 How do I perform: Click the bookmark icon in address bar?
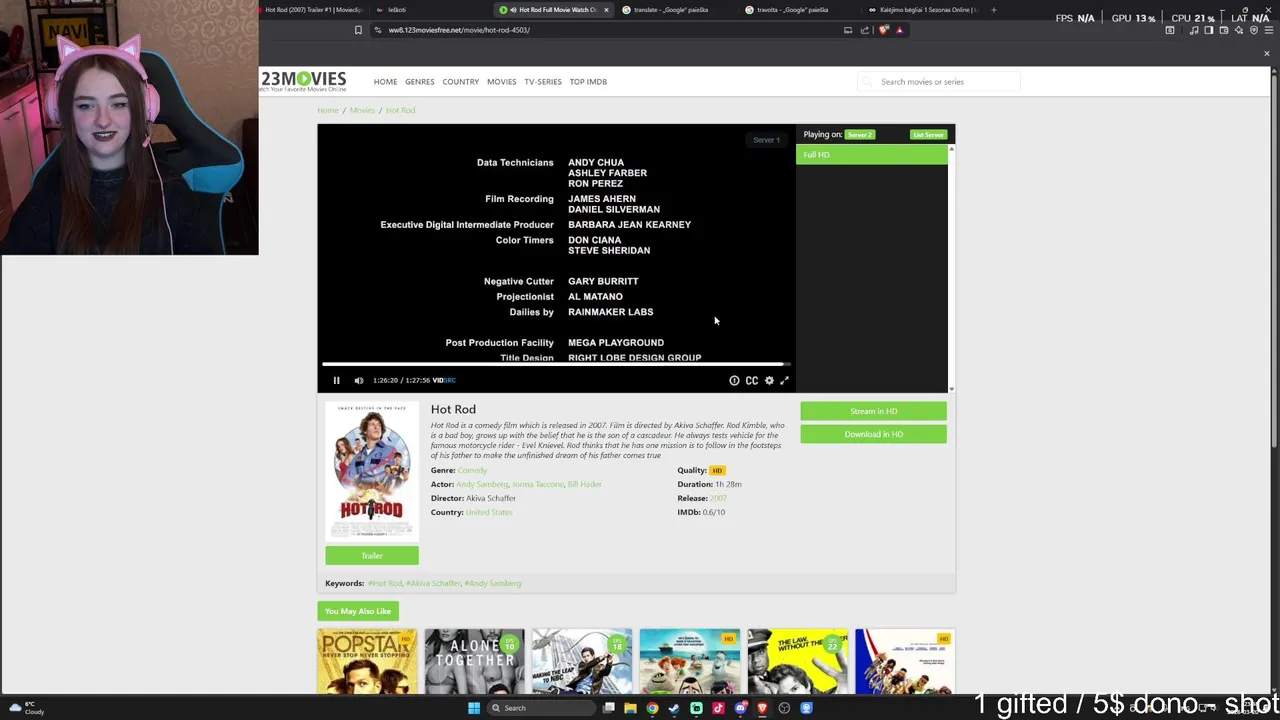coord(358,30)
